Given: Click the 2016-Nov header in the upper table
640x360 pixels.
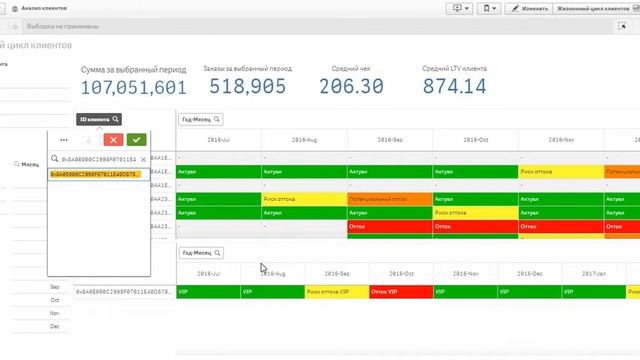Looking at the screenshot, I should tap(562, 140).
